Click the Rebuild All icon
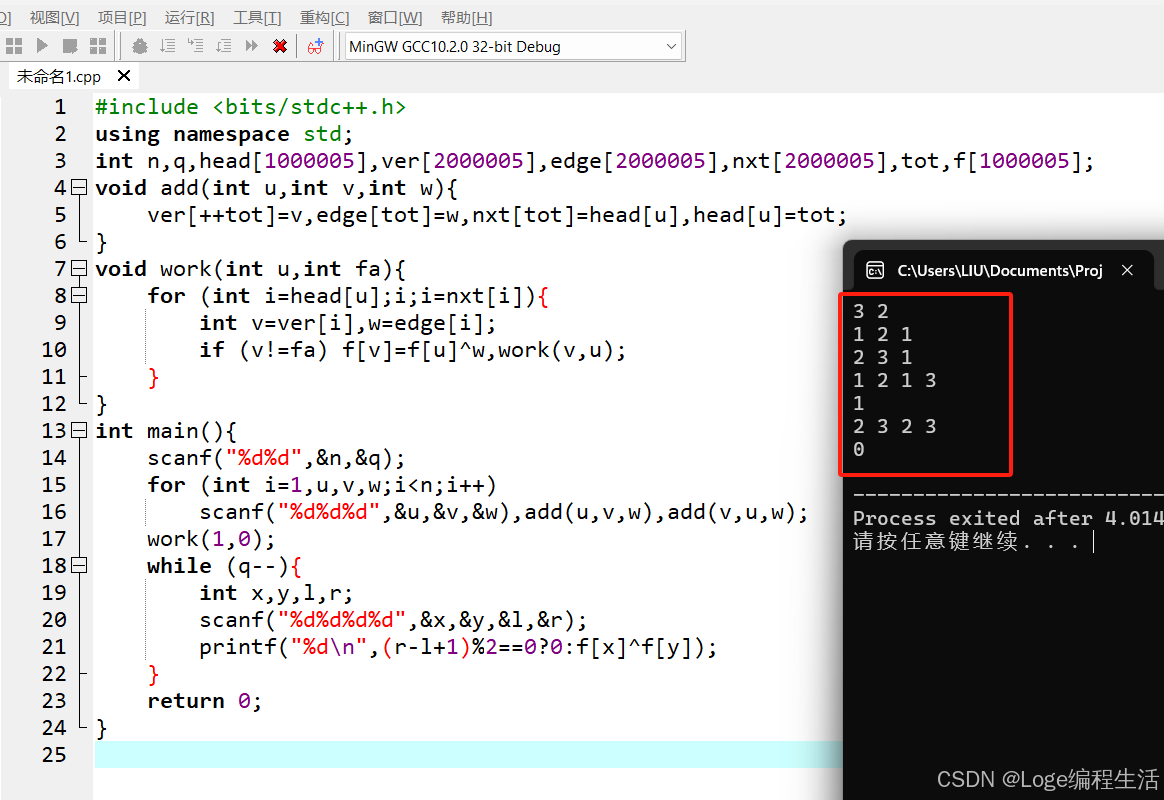This screenshot has width=1164, height=800. (x=98, y=46)
